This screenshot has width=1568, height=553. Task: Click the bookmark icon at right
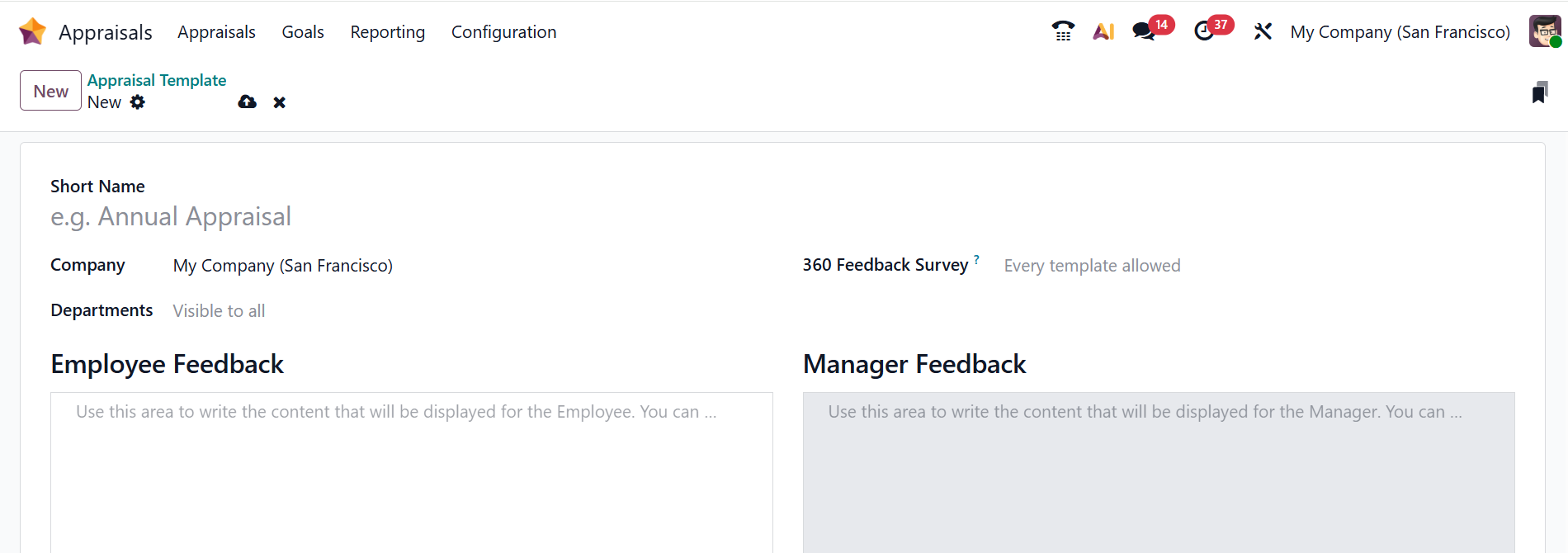coord(1539,92)
